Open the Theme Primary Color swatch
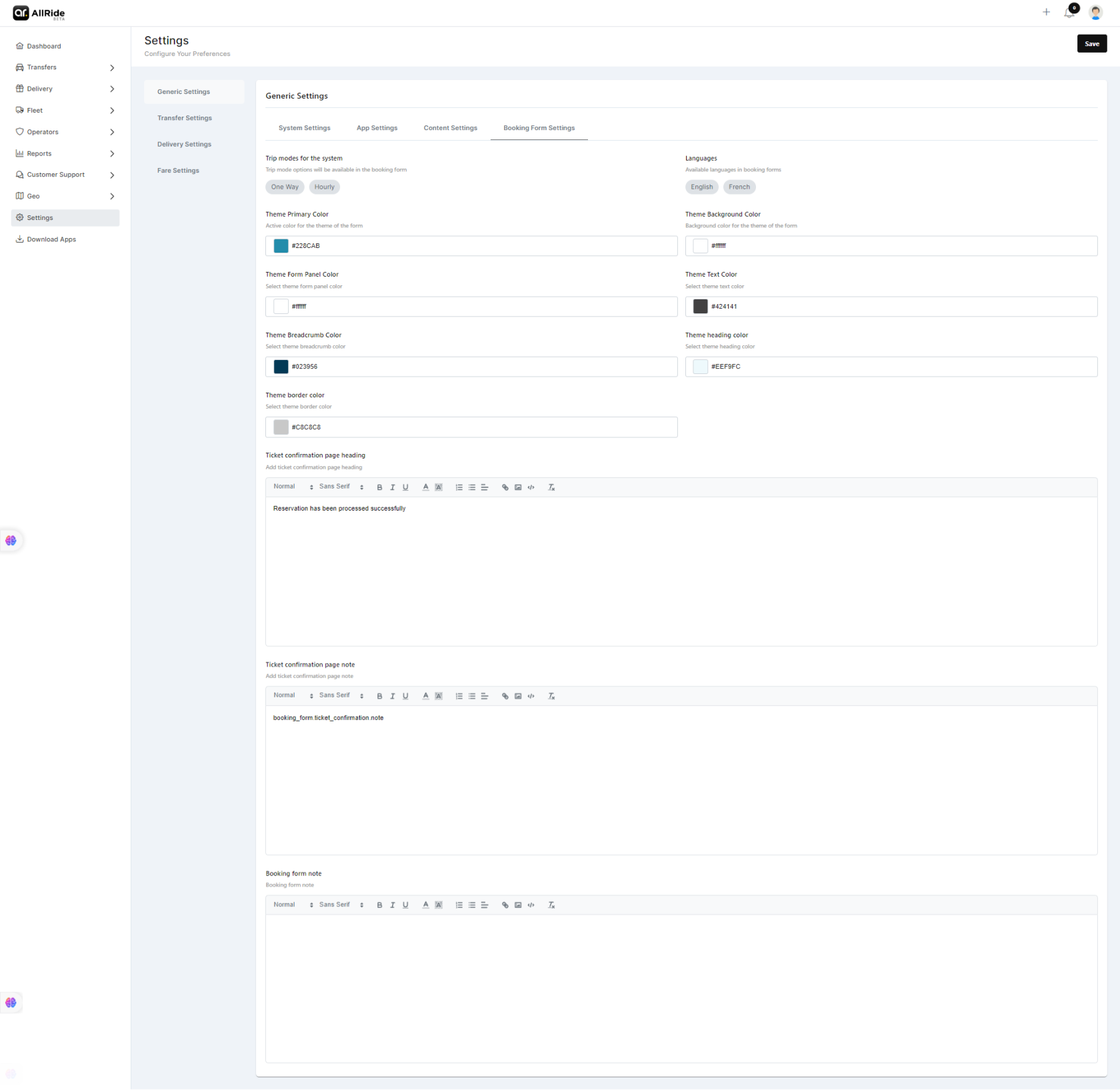 click(280, 245)
